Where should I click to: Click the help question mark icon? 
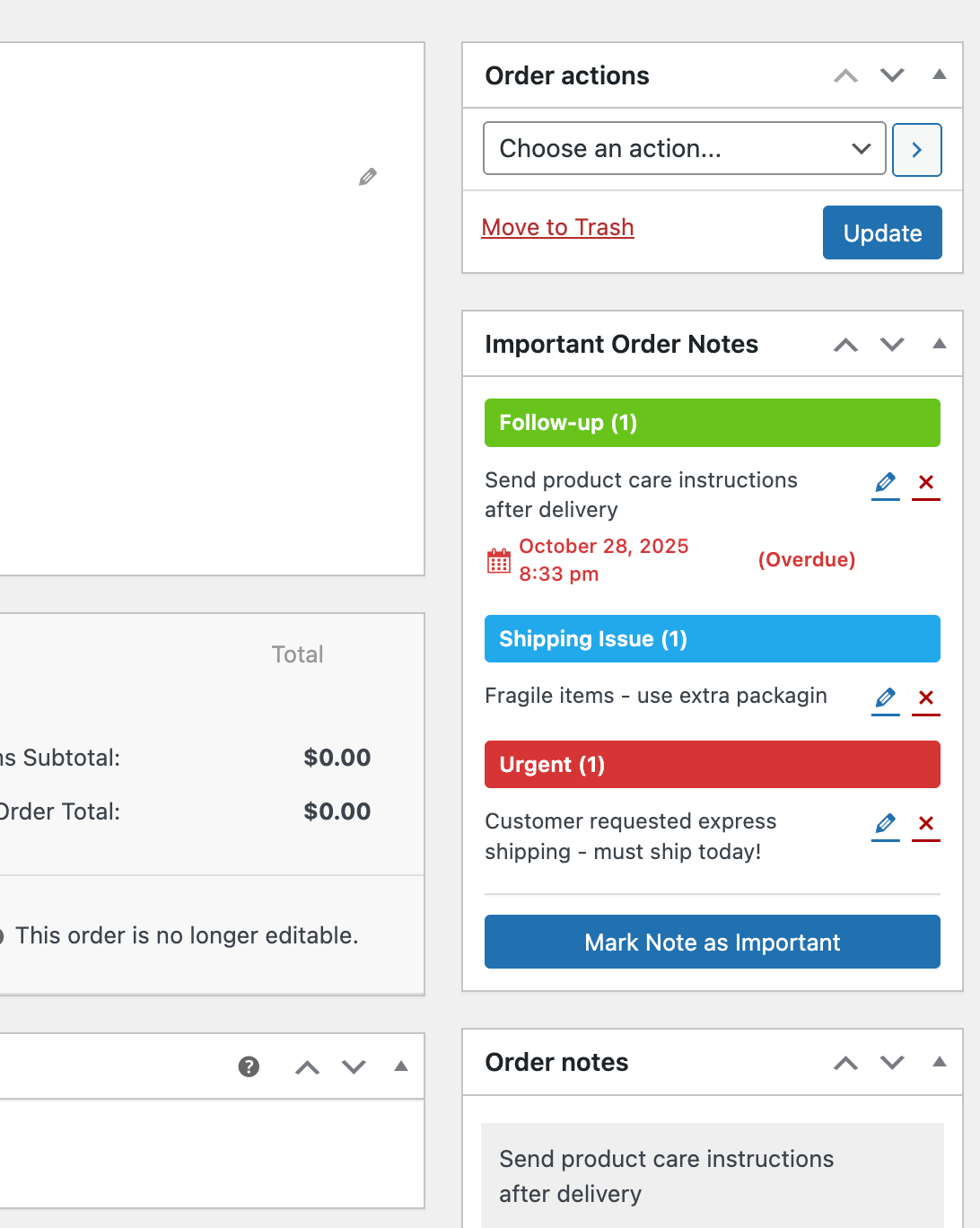click(249, 1066)
